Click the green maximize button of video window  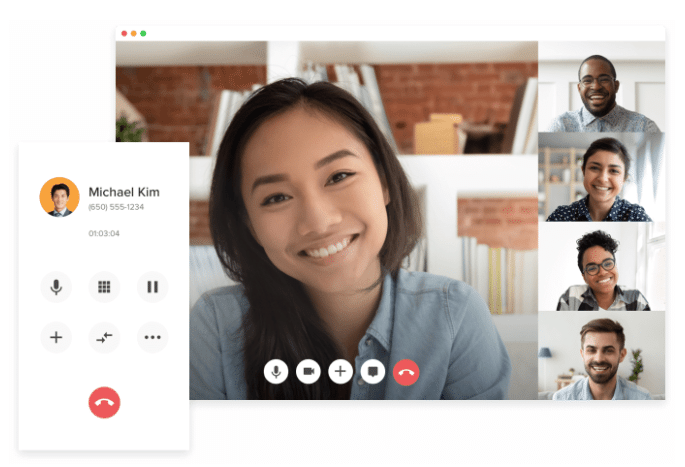point(143,33)
